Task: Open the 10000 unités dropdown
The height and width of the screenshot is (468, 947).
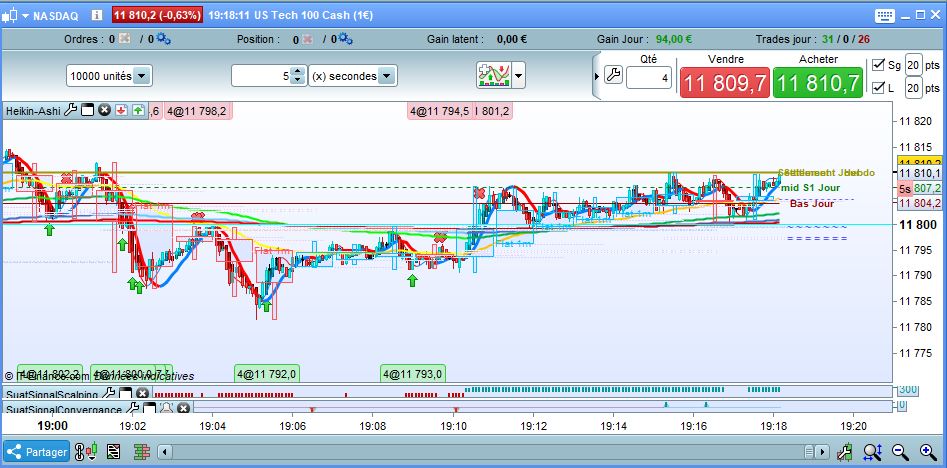Action: (109, 76)
